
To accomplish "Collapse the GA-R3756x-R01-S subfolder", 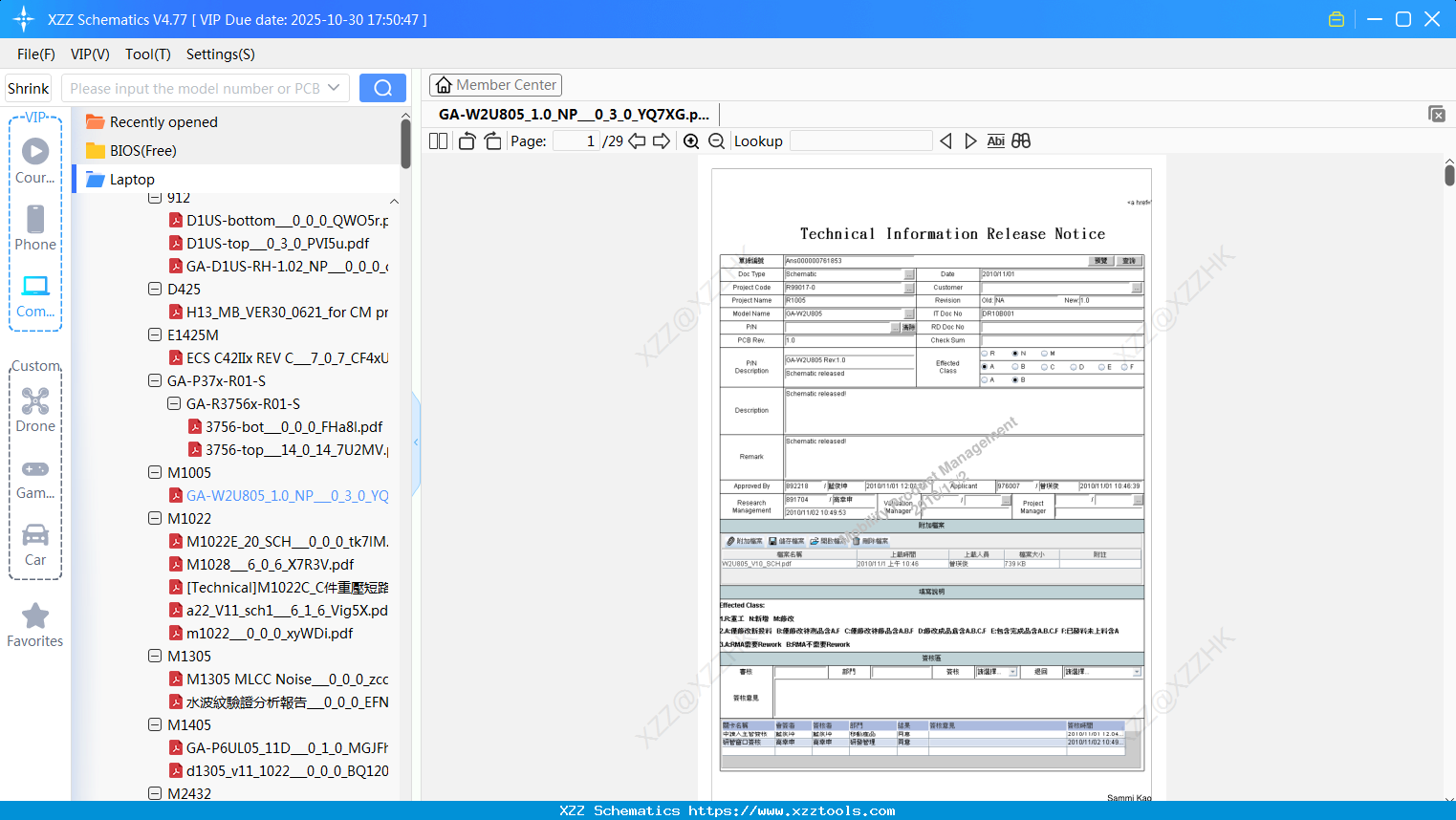I will click(174, 403).
